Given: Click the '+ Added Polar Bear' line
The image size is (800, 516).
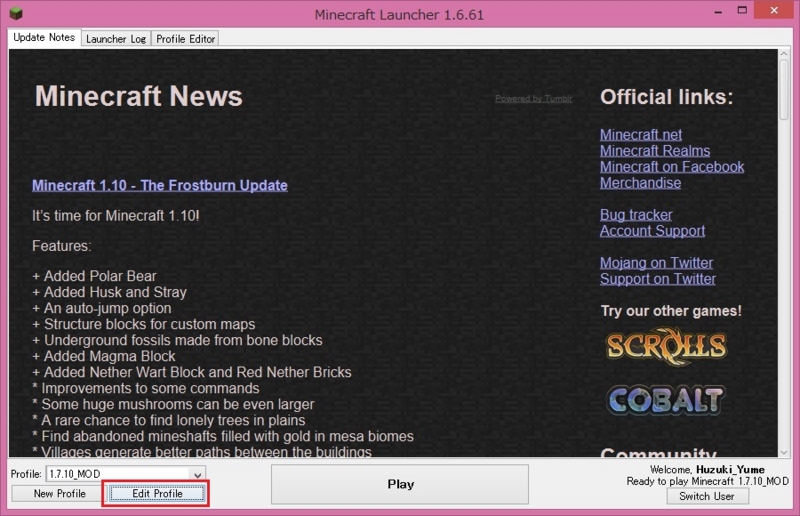Looking at the screenshot, I should pyautogui.click(x=94, y=276).
